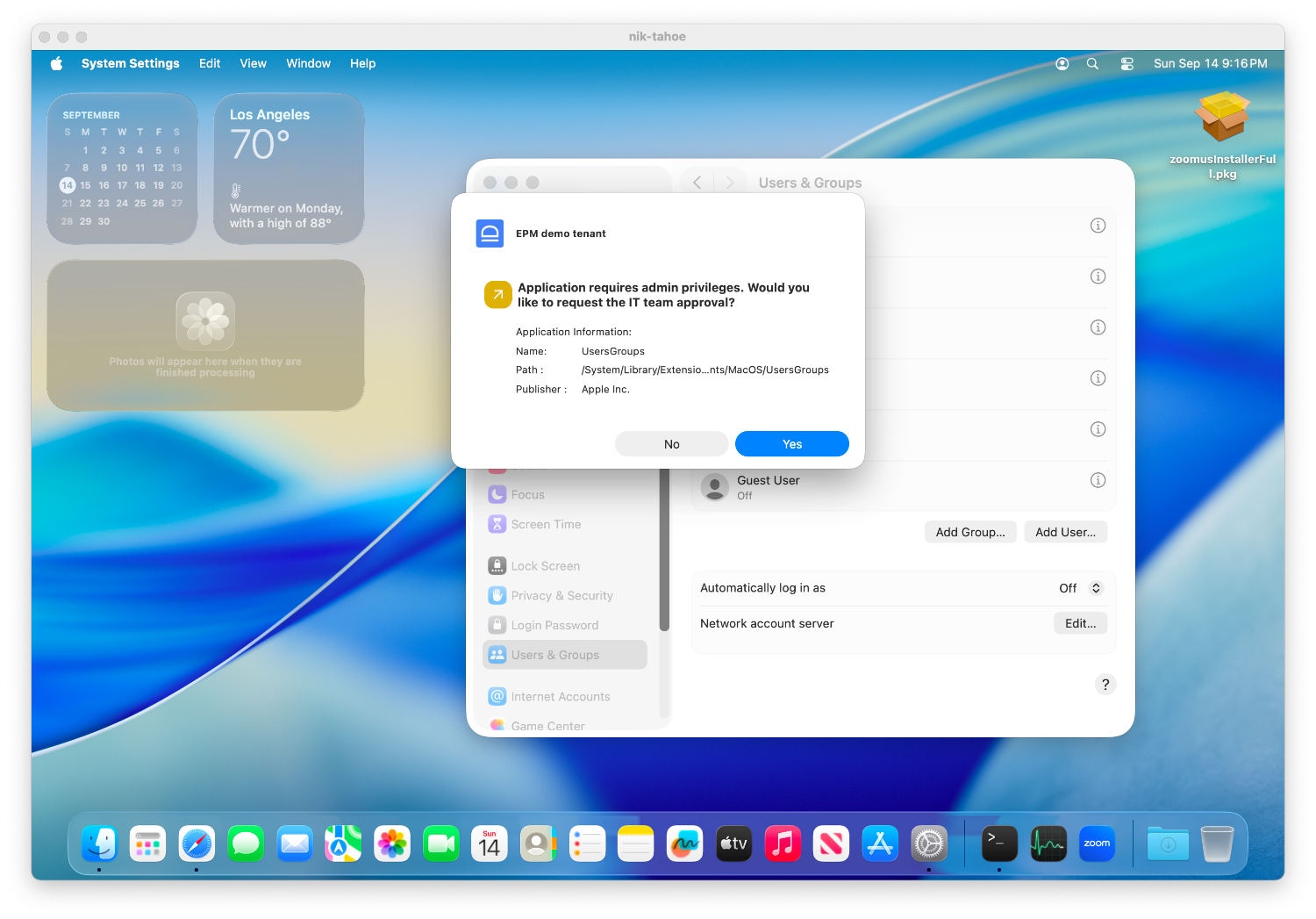1316x919 pixels.
Task: Open Safari from the Dock
Action: point(197,844)
